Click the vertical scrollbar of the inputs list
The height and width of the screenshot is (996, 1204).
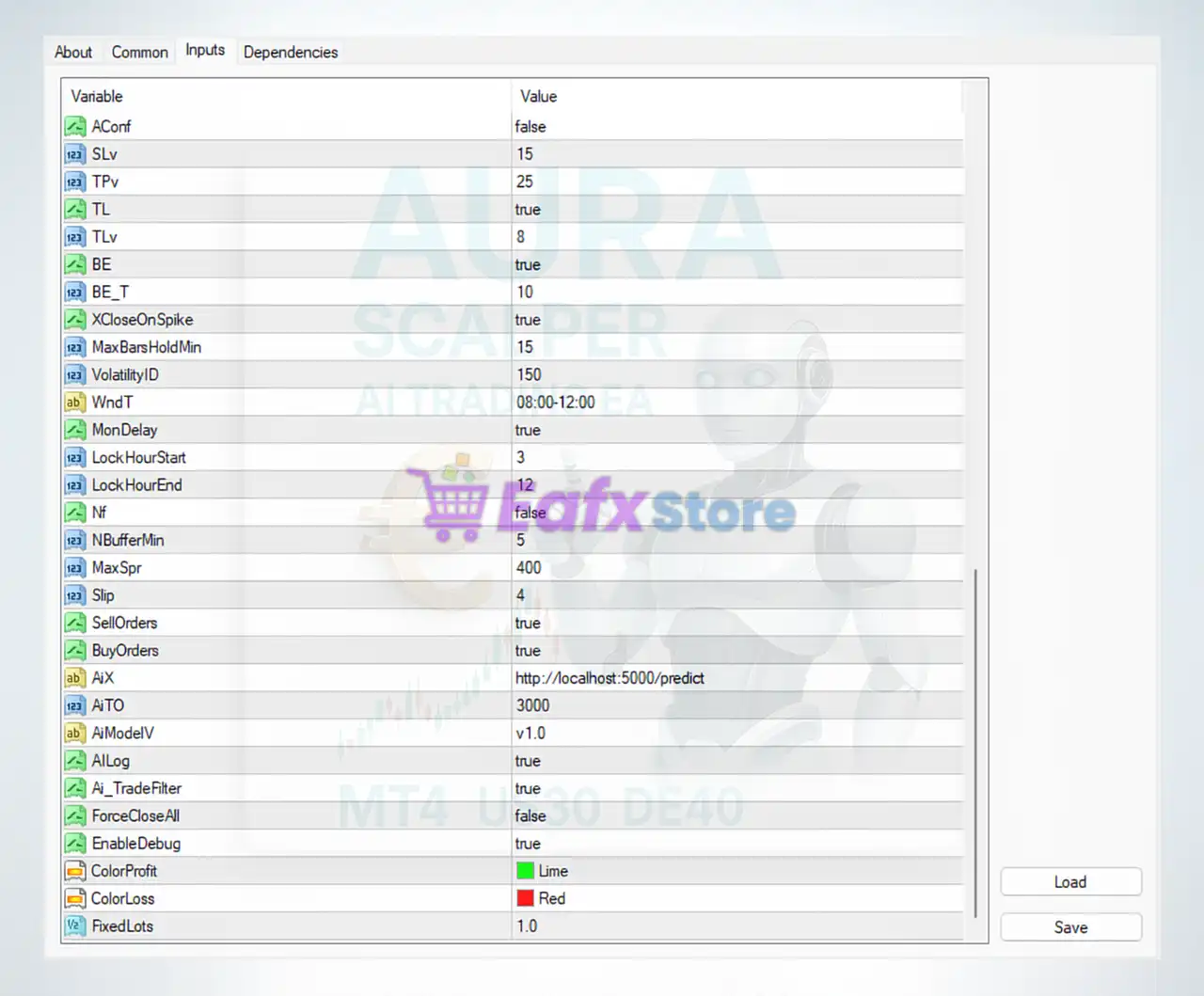(x=975, y=743)
